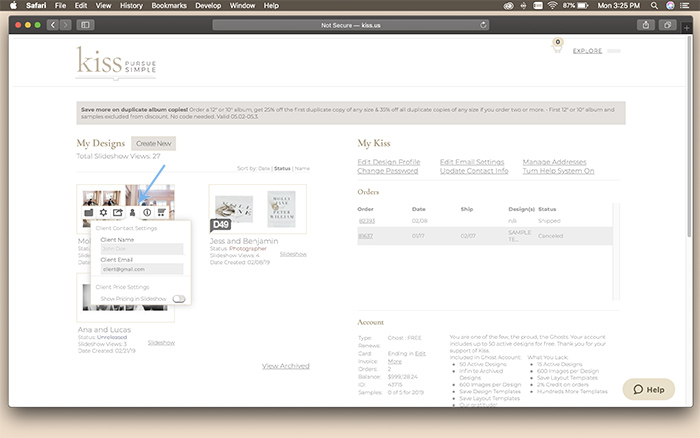Click the More invoice link
Image resolution: width=700 pixels, height=438 pixels.
pos(395,361)
